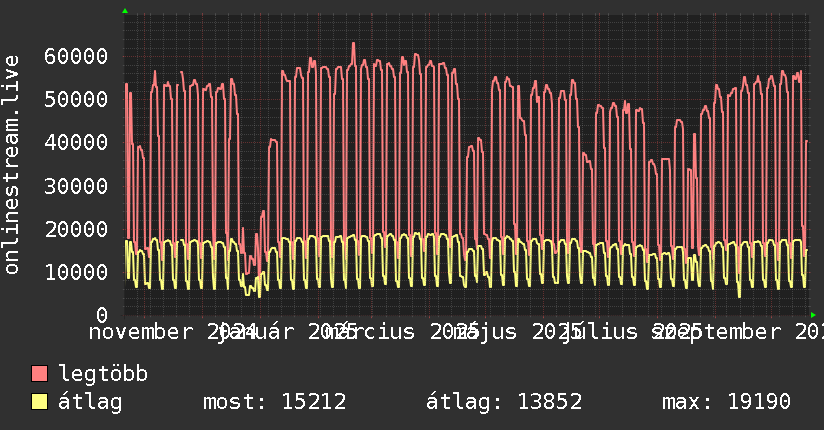Click the 30000 y-axis label
This screenshot has width=824, height=430.
(x=76, y=186)
